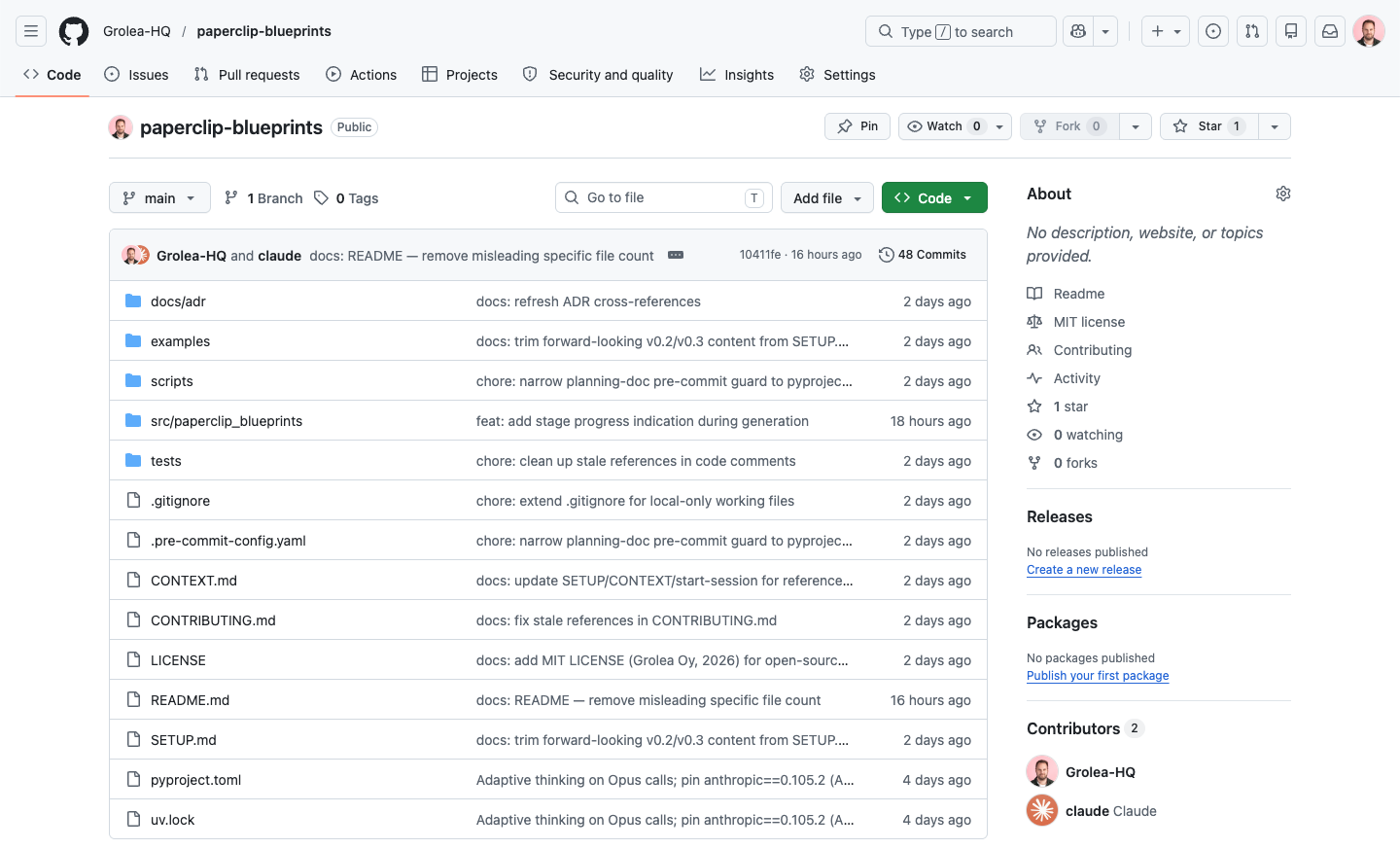Click the paperclip-blueprints owner avatar beside the title

(x=121, y=127)
